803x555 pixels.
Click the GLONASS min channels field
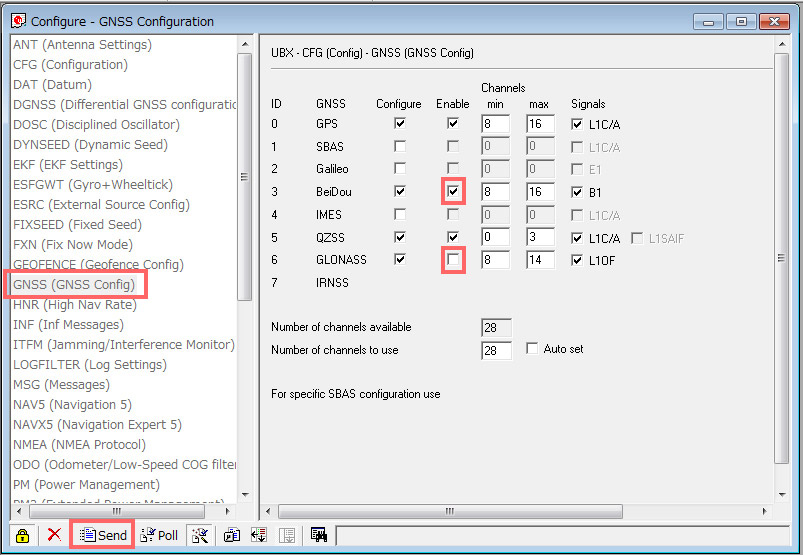click(x=495, y=261)
